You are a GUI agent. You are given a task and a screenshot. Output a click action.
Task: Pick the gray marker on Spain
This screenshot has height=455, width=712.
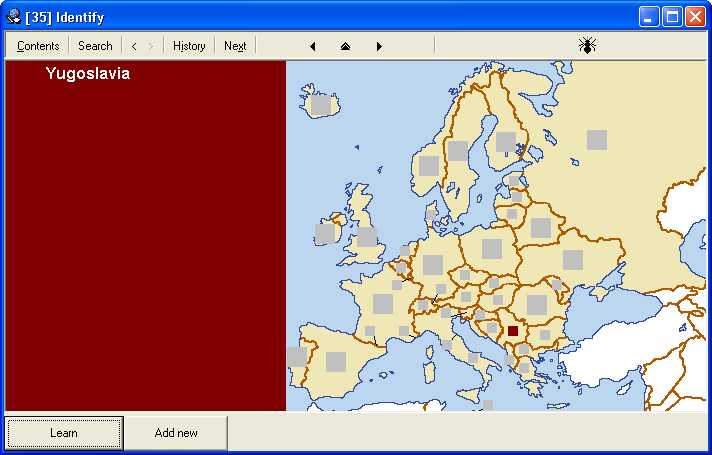(336, 361)
